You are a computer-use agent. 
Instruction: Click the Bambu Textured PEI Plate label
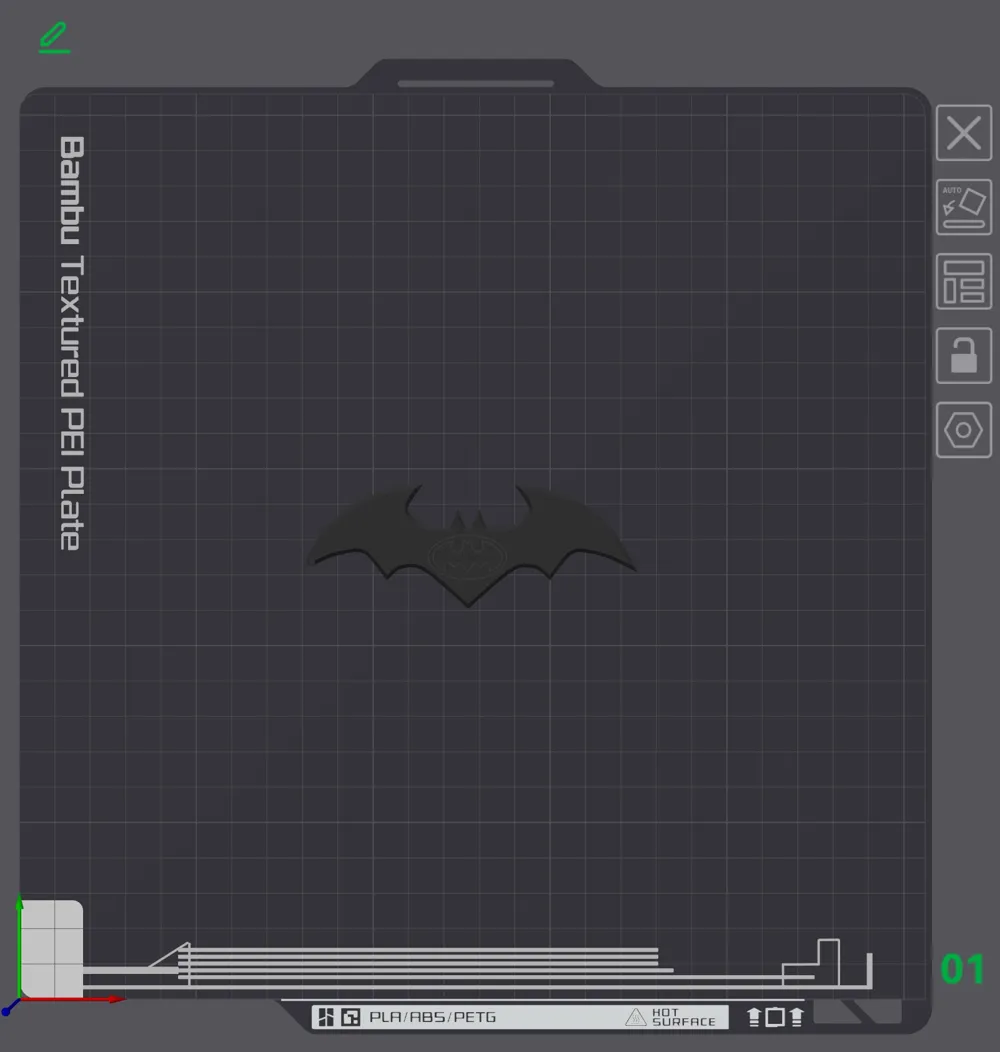[72, 344]
